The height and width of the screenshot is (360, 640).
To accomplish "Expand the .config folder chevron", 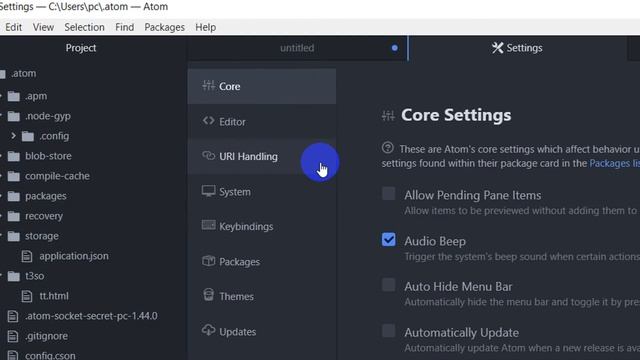I will pos(13,136).
